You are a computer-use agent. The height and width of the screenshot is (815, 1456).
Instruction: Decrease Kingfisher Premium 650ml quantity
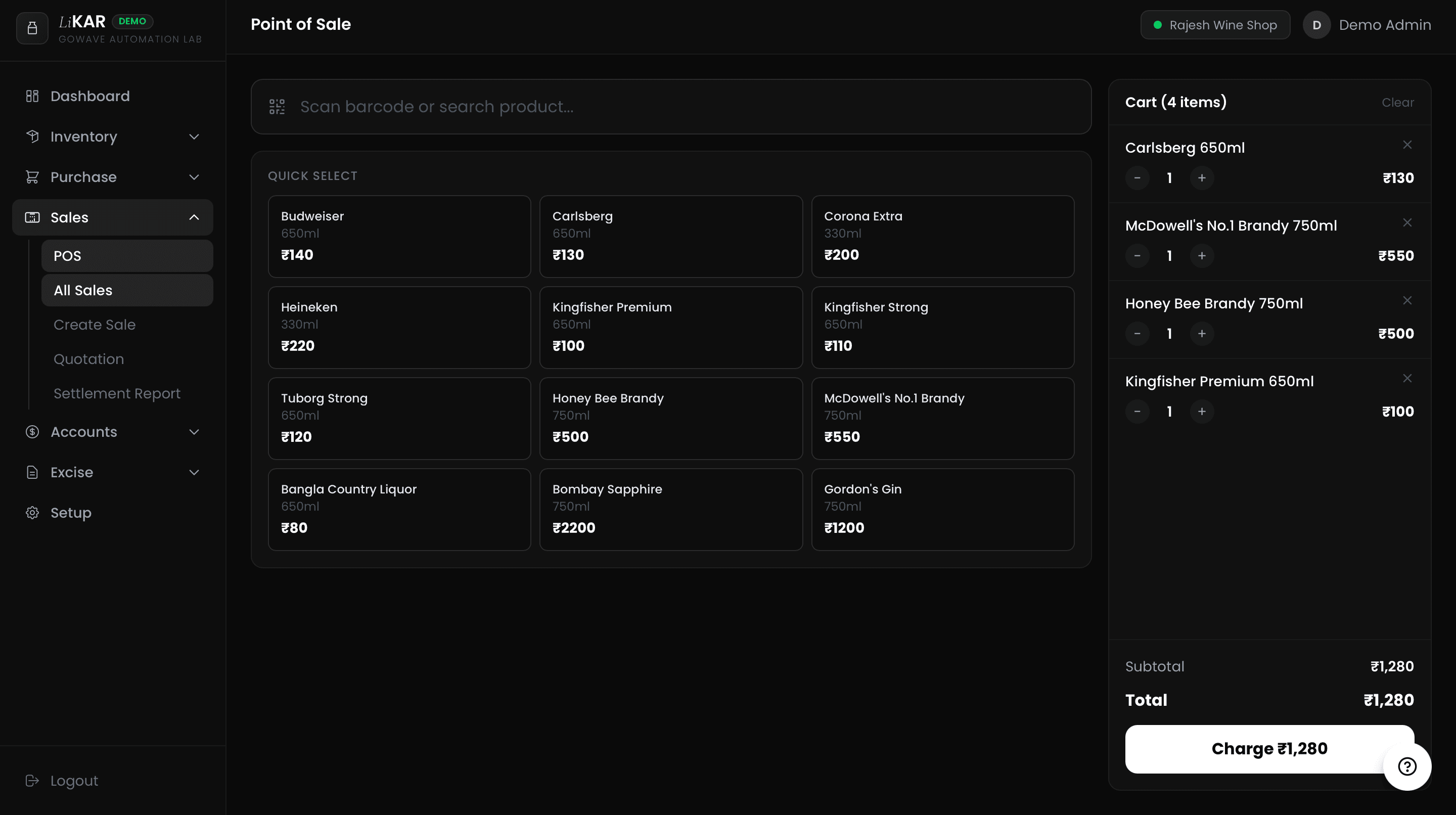click(x=1137, y=412)
